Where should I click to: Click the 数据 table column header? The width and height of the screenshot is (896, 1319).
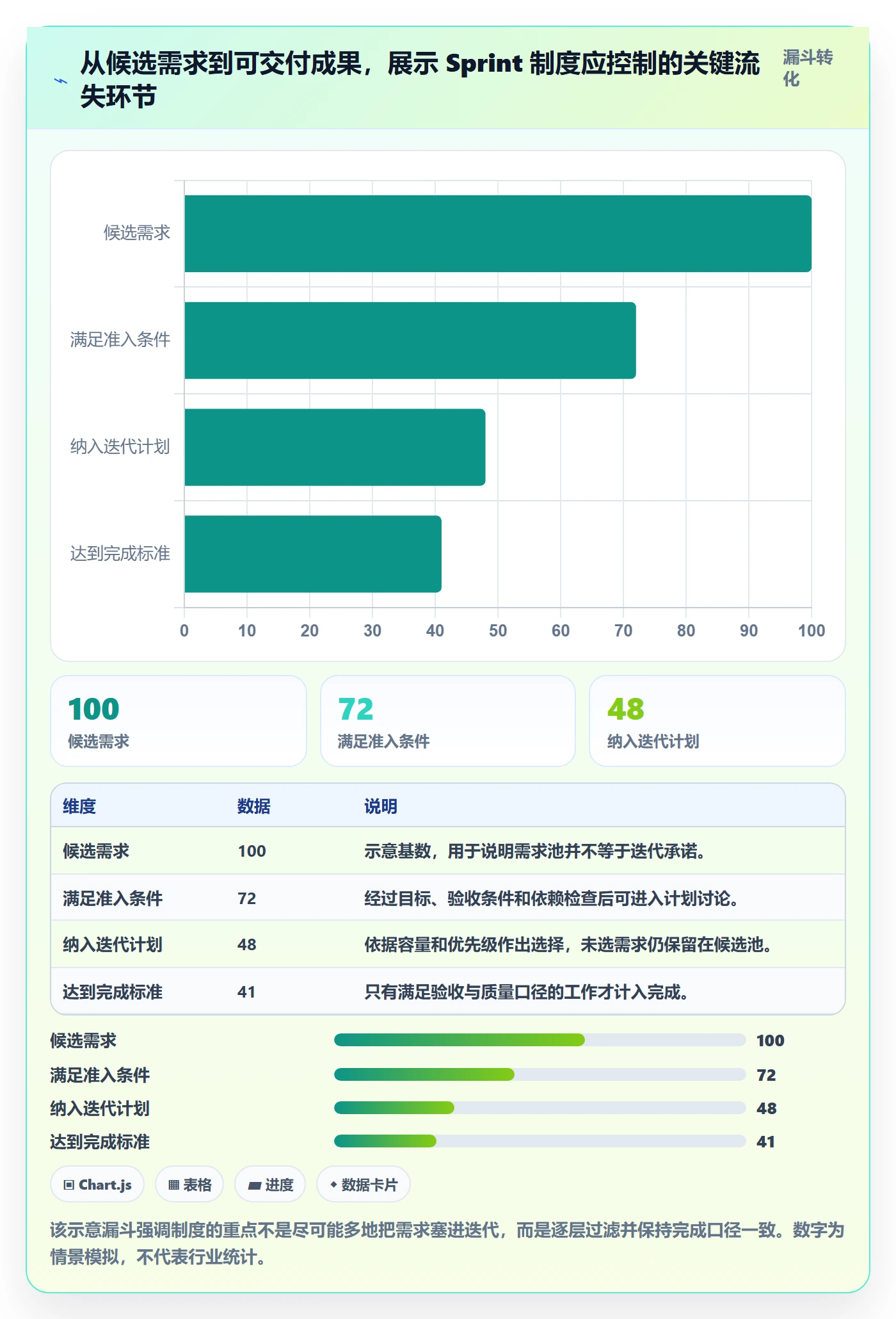coord(254,806)
